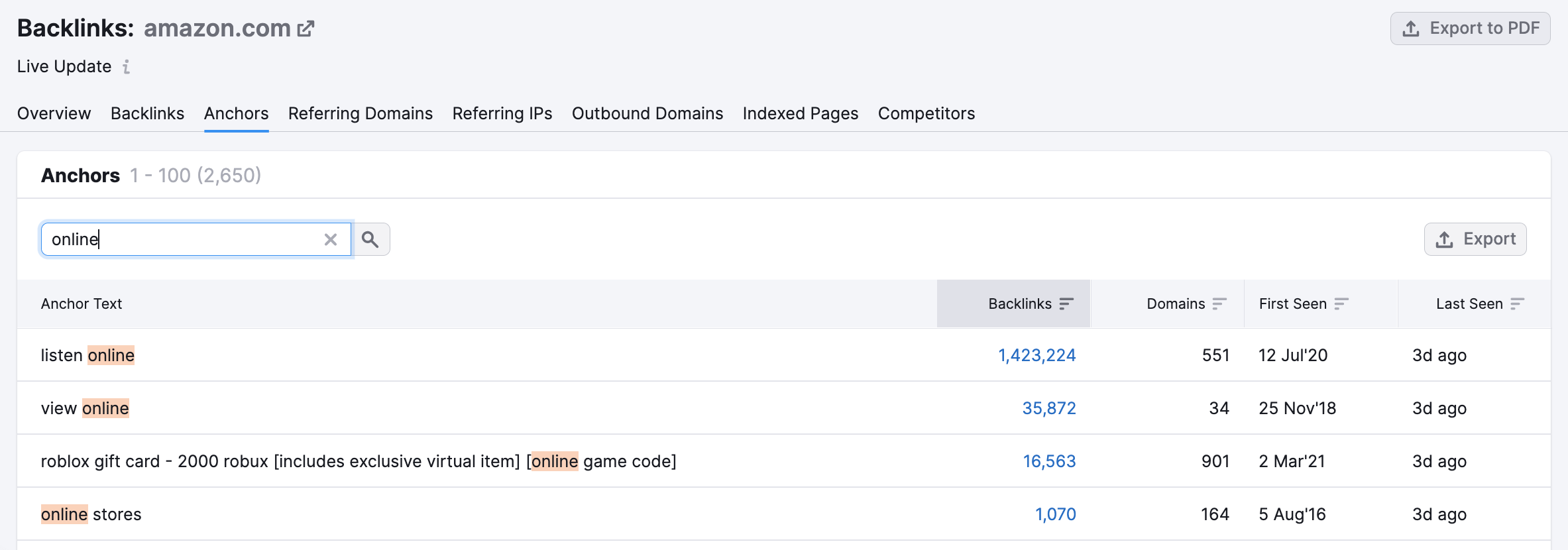The image size is (1568, 550).
Task: Open 1,423,224 backlinks for listen online
Action: click(1036, 355)
